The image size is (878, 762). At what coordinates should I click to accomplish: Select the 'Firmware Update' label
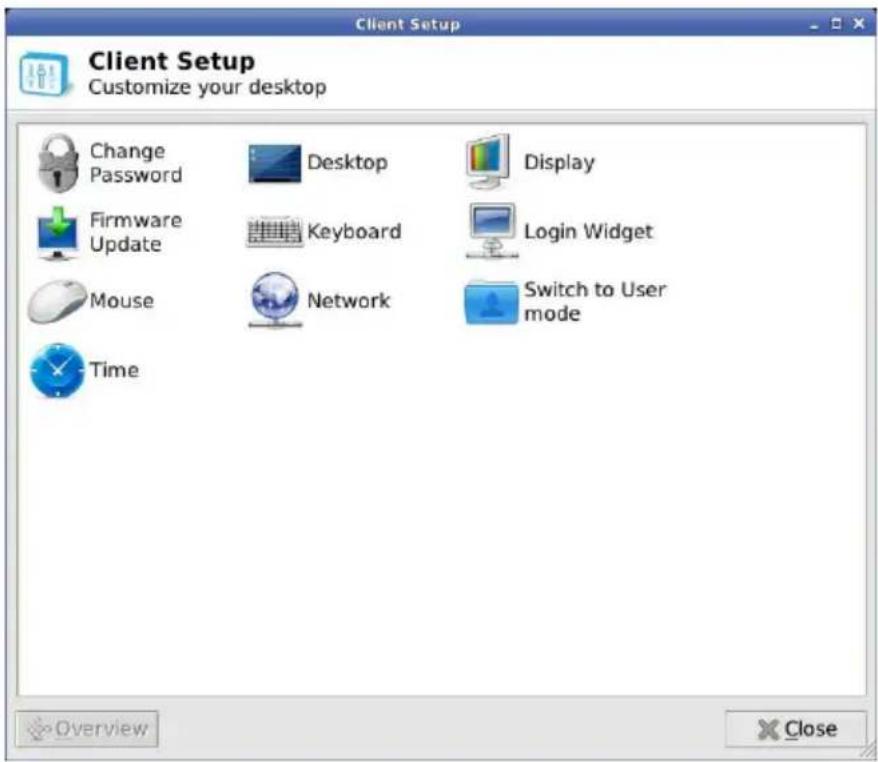click(136, 232)
